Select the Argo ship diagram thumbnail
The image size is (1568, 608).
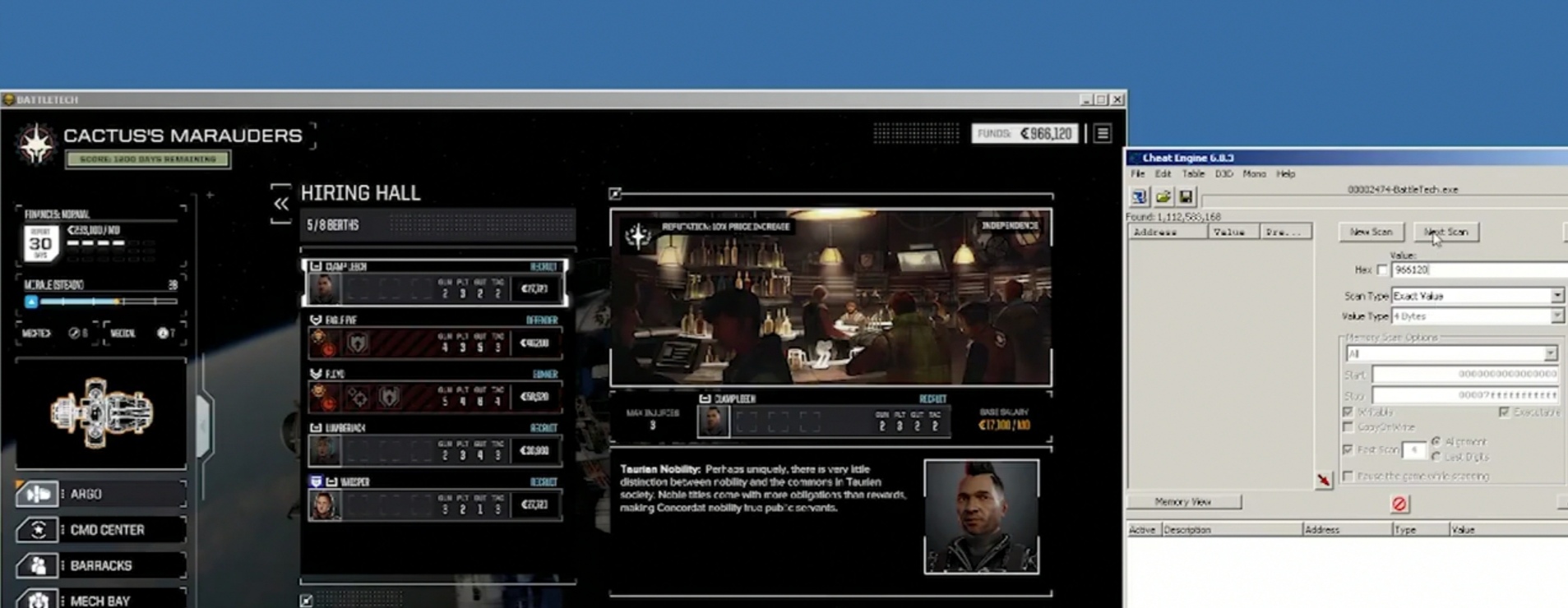pos(101,412)
